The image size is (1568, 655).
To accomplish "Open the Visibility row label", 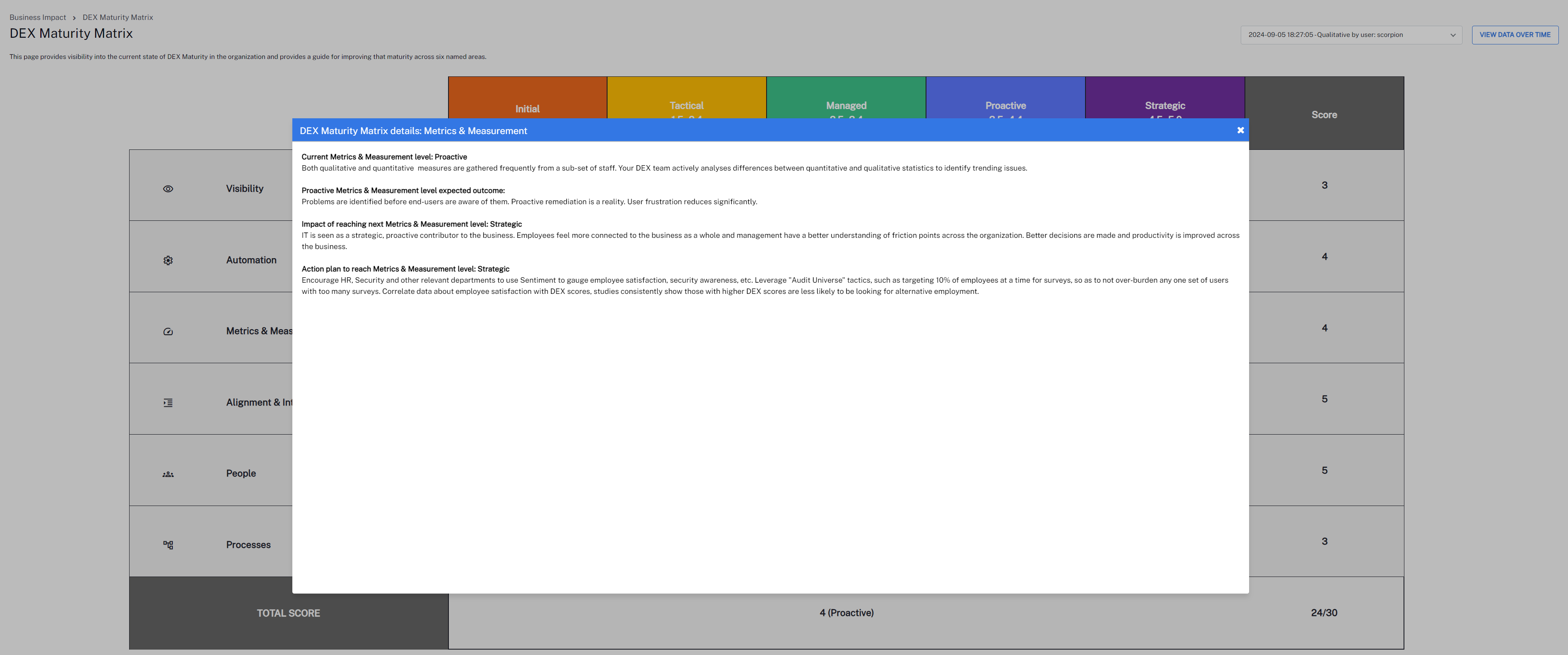I will [x=245, y=188].
